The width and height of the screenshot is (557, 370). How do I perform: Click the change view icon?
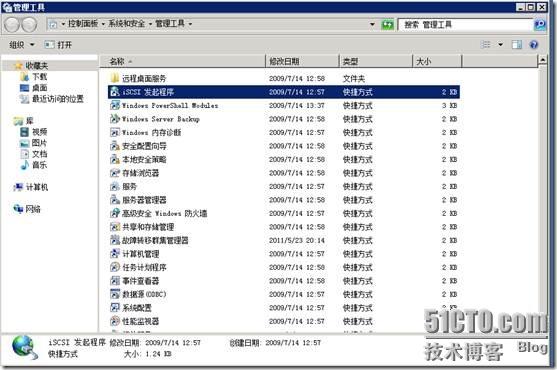tap(485, 44)
